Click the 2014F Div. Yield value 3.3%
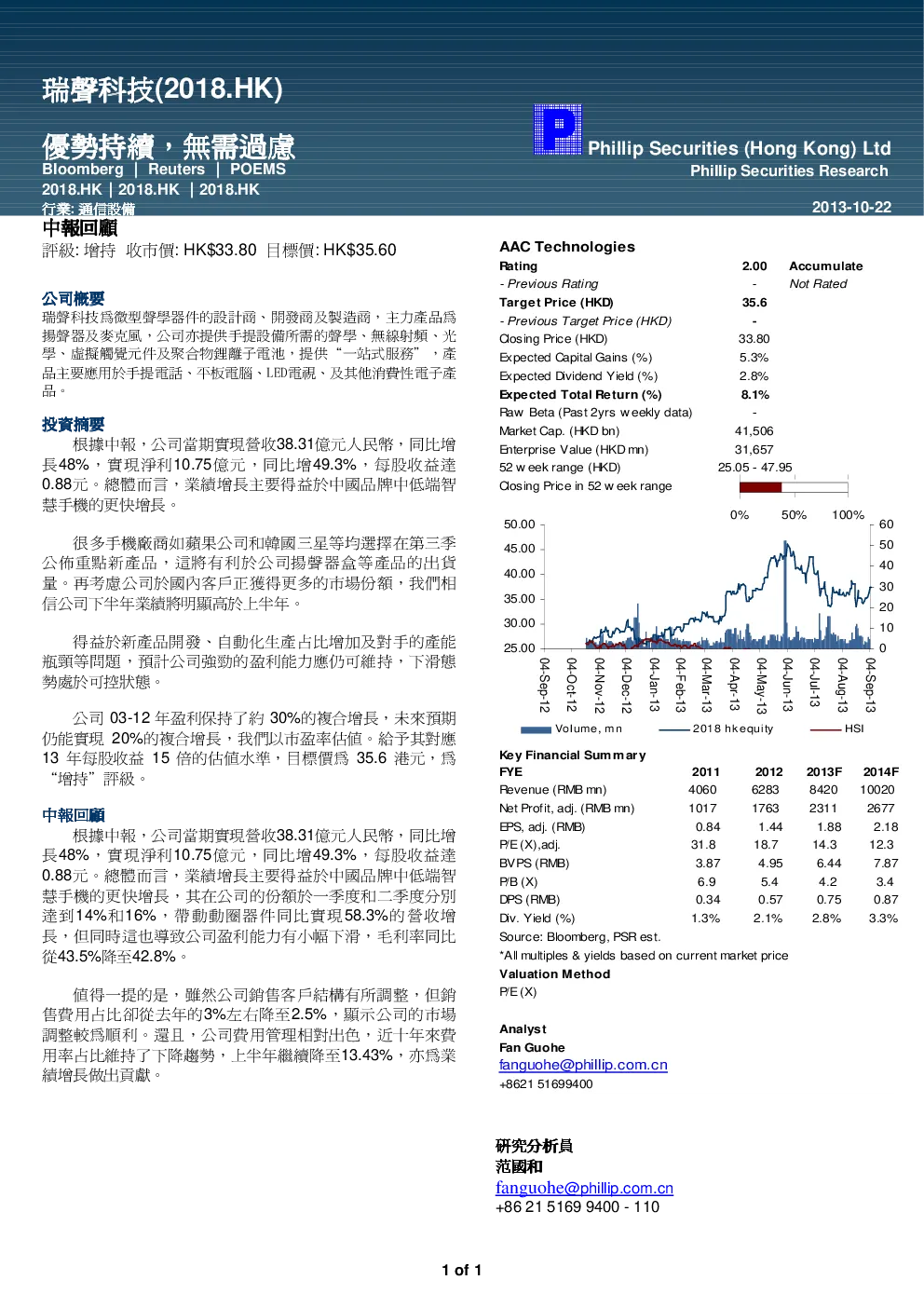The image size is (924, 1307). pos(883,919)
